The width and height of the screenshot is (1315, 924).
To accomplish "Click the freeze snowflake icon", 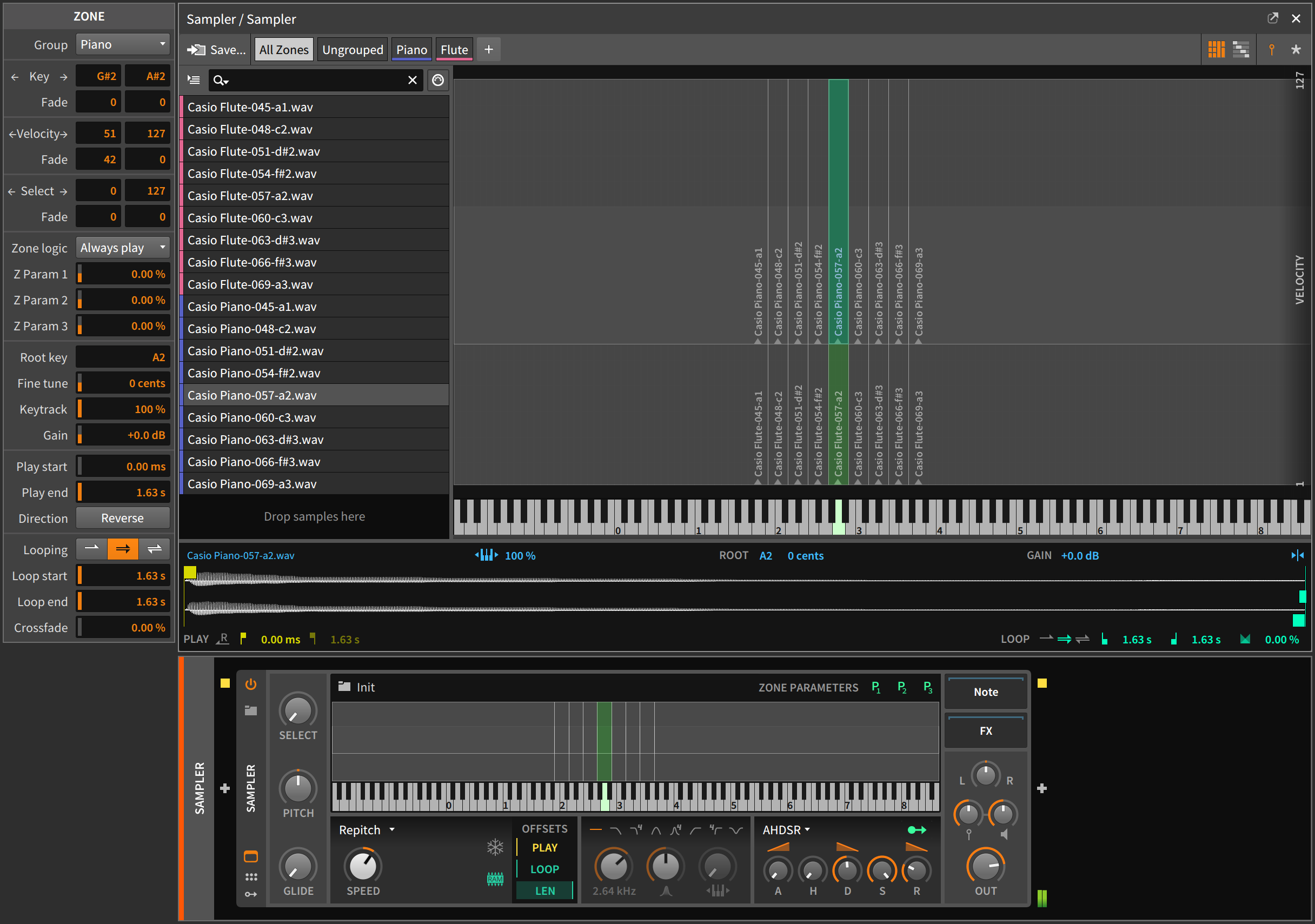I will point(495,847).
